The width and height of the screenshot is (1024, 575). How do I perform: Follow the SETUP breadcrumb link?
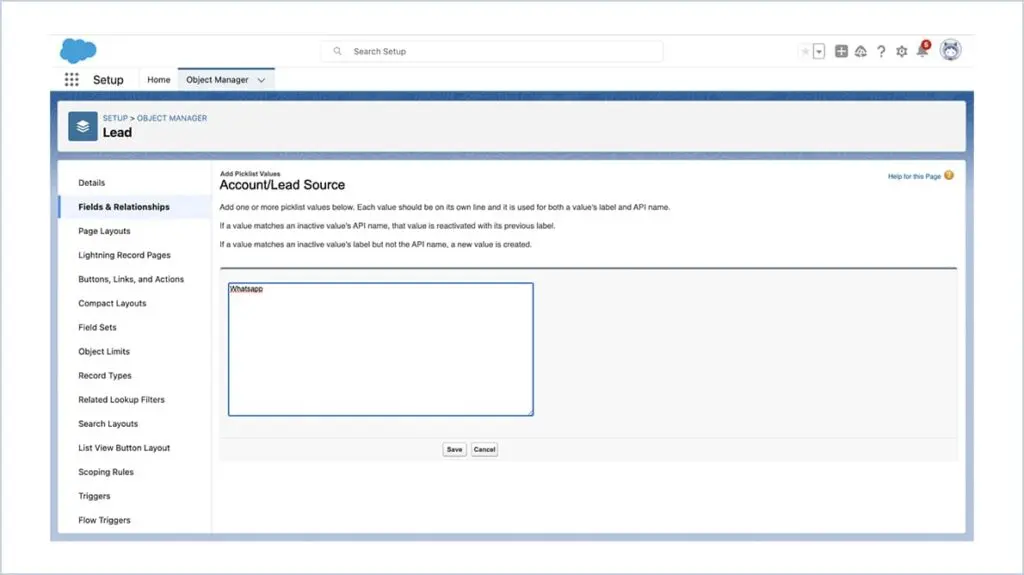click(115, 118)
